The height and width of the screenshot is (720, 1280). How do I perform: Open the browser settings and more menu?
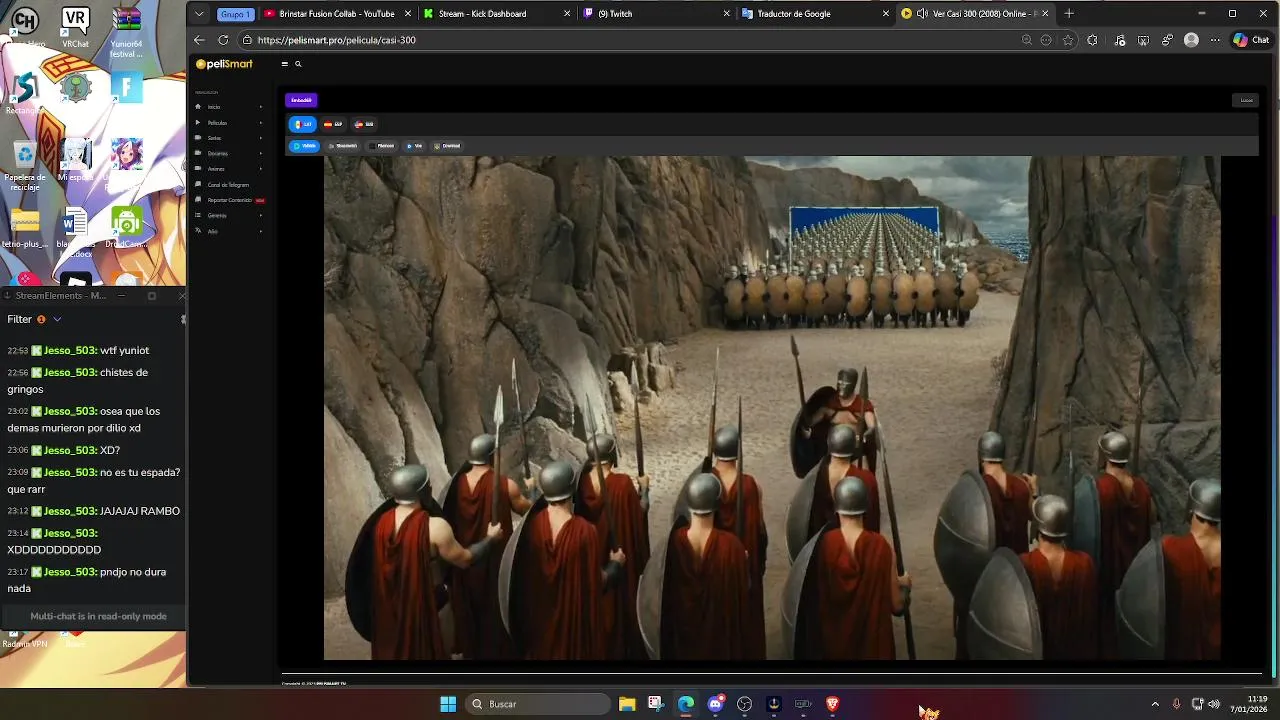click(1215, 40)
